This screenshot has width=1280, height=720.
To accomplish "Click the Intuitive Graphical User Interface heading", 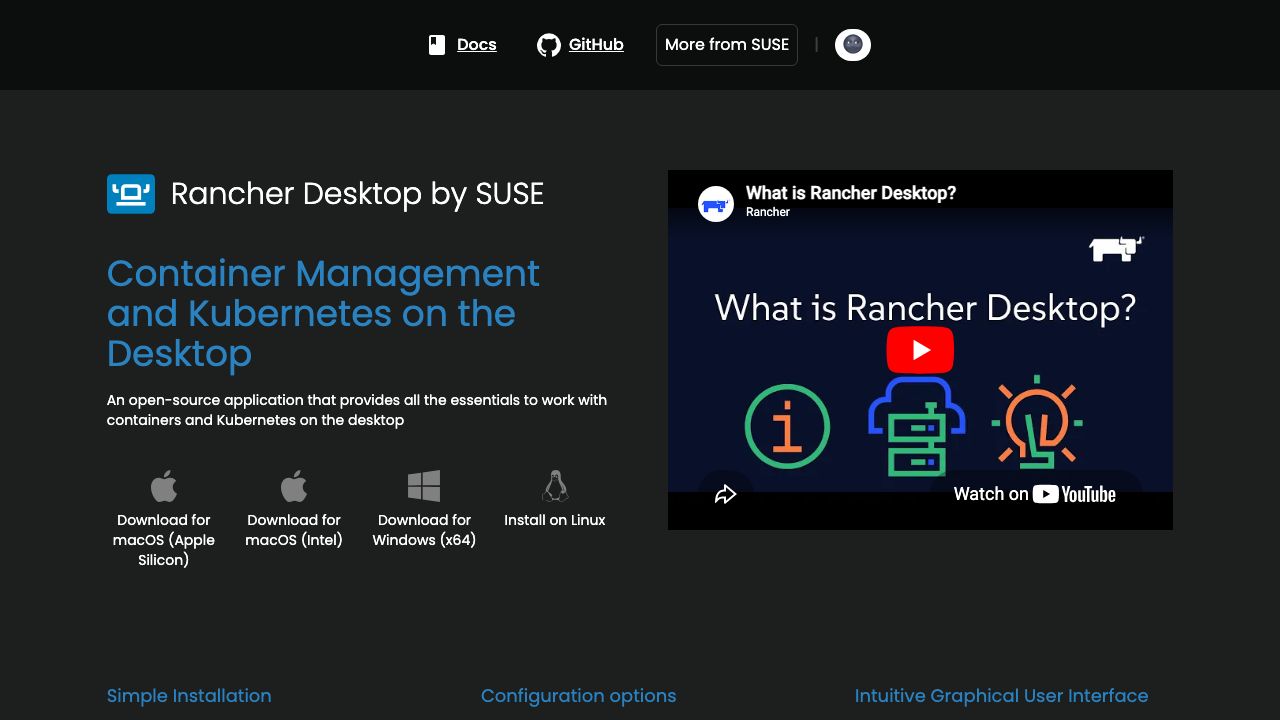I will coord(1001,696).
